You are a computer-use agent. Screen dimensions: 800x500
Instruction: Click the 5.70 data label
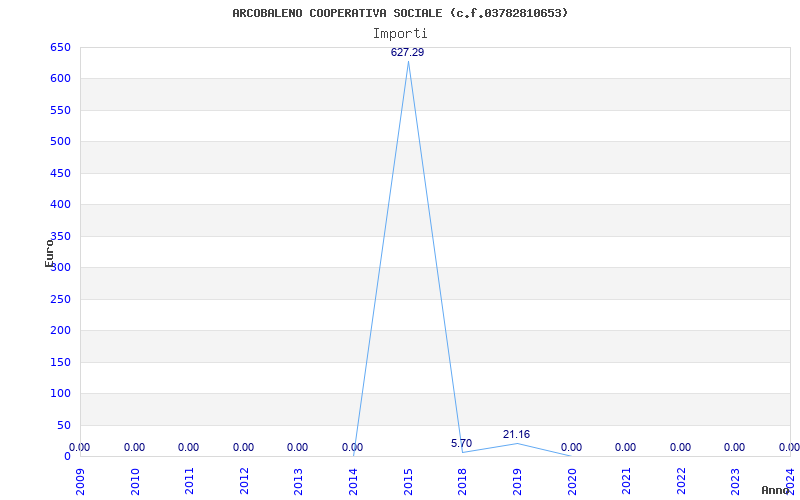461,443
